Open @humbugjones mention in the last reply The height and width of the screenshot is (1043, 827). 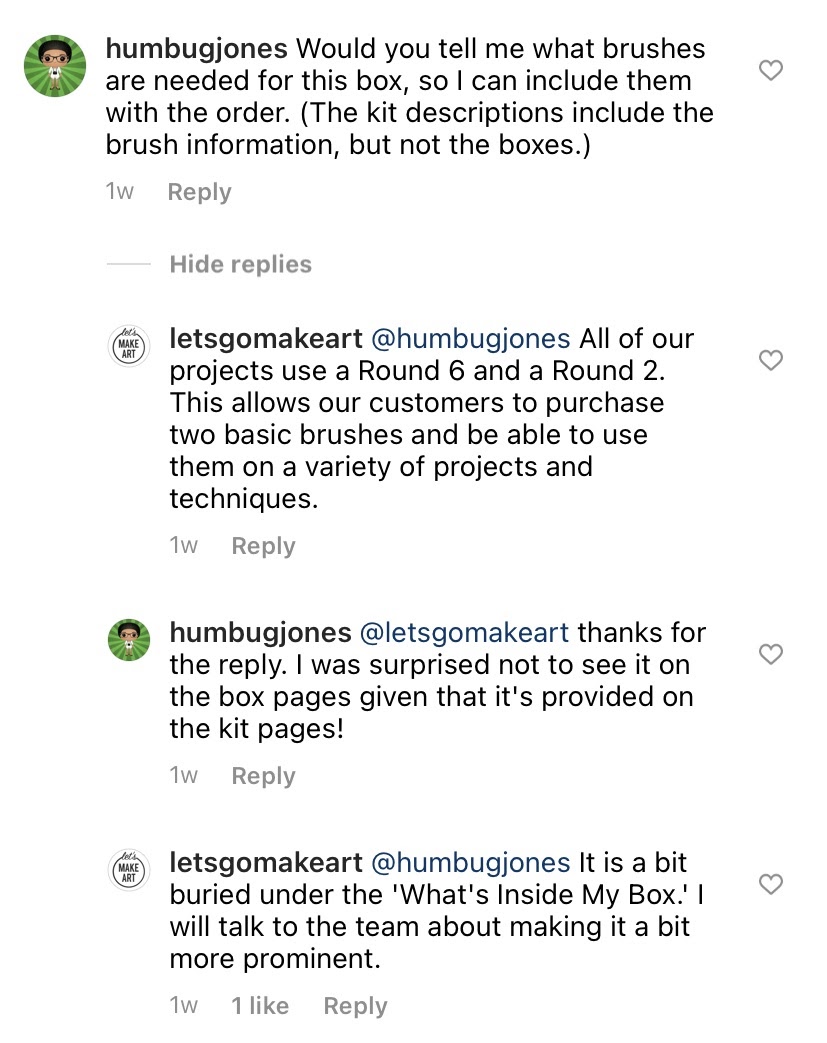pyautogui.click(x=470, y=863)
